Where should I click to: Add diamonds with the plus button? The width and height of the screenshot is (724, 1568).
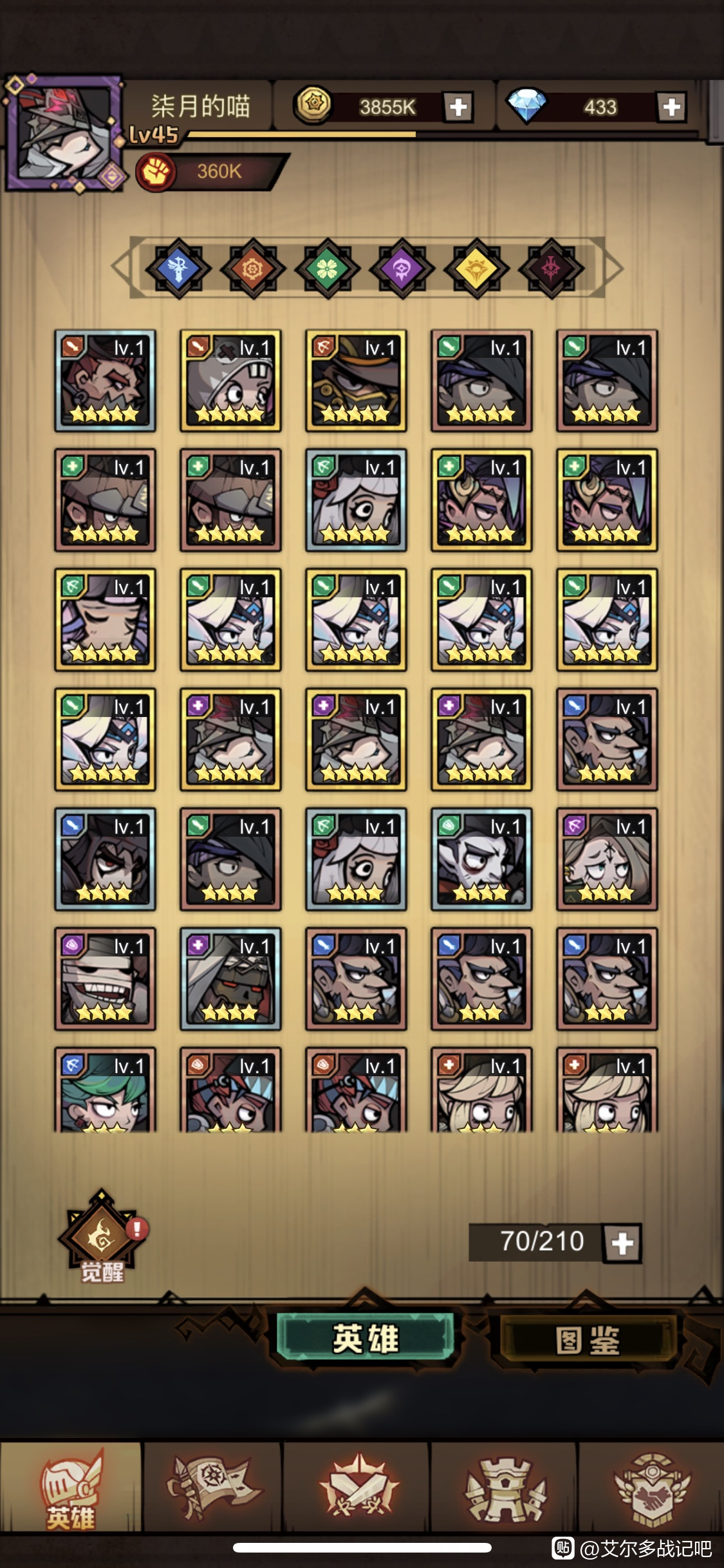point(672,107)
